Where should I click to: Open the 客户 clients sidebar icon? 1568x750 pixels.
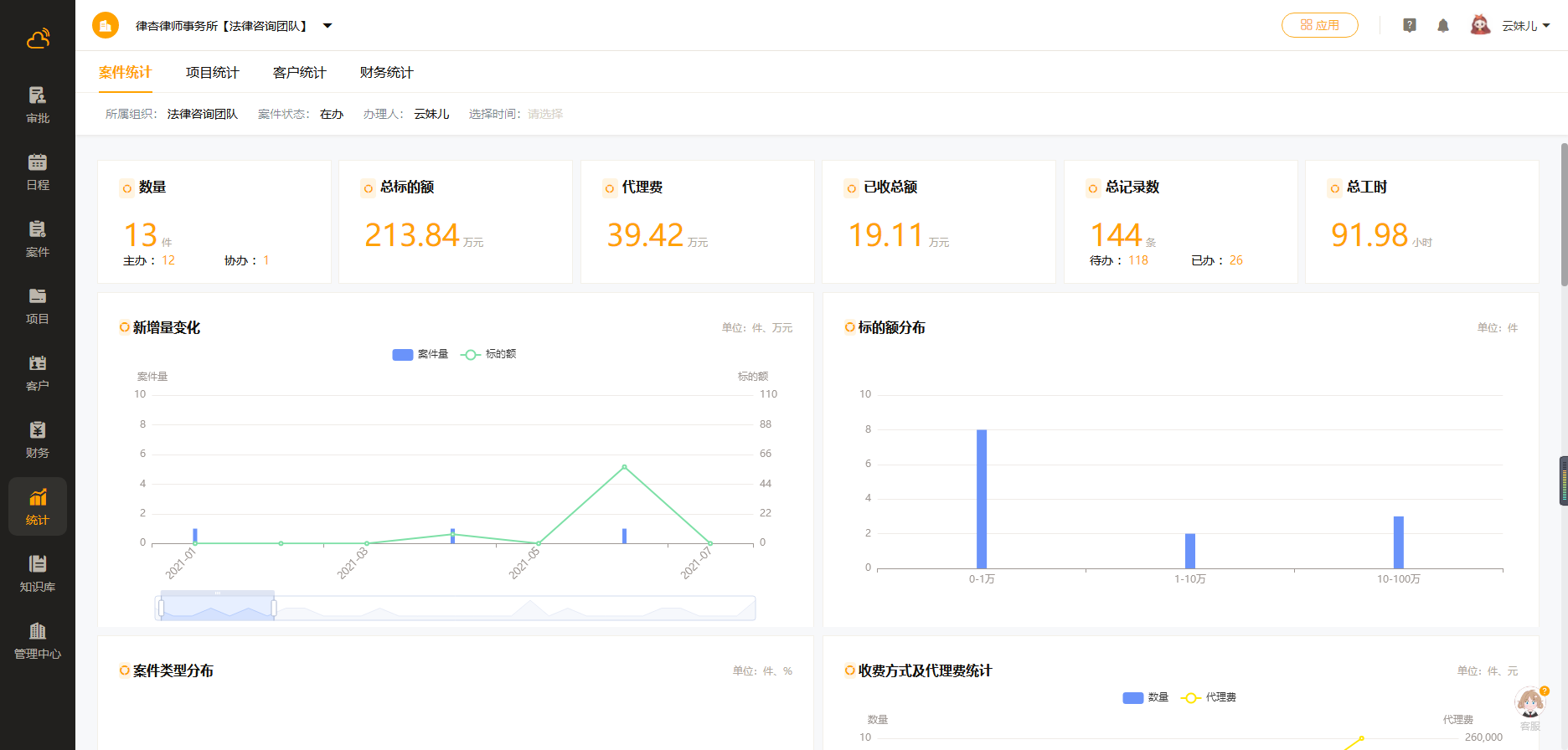pos(38,372)
